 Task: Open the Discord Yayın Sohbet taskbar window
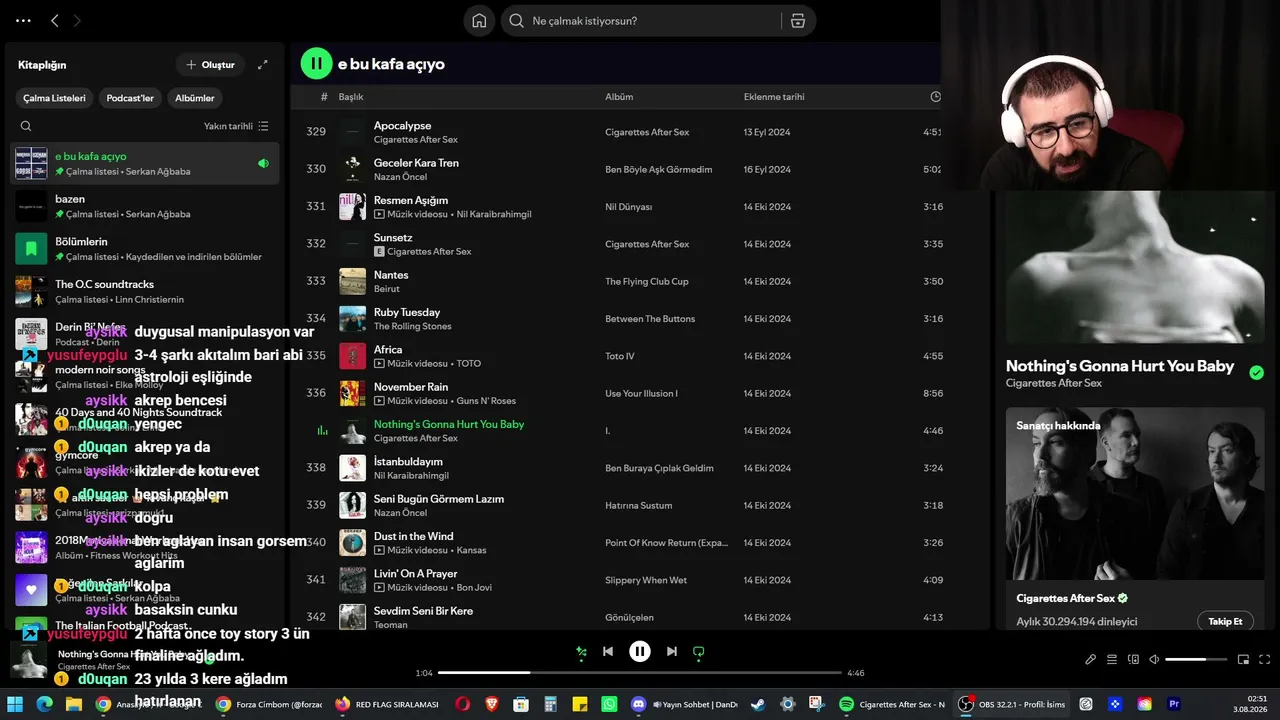[686, 704]
